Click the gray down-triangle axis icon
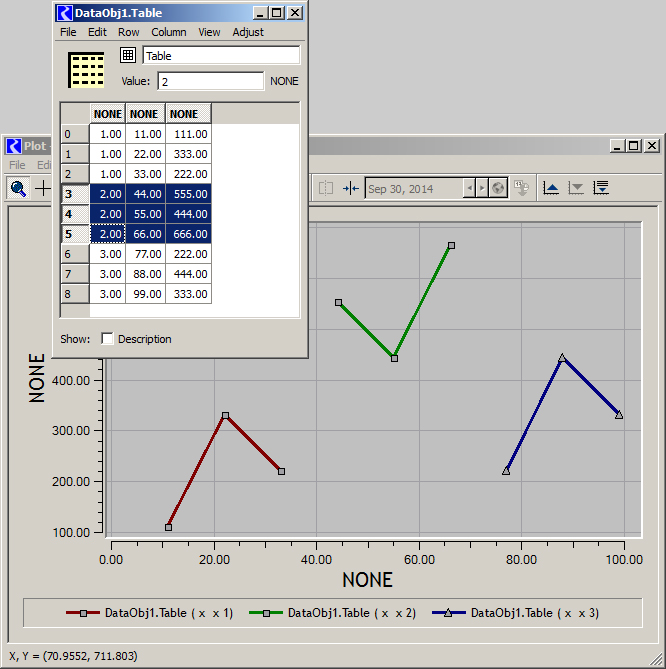Screen dimensions: 666x669 tap(576, 188)
